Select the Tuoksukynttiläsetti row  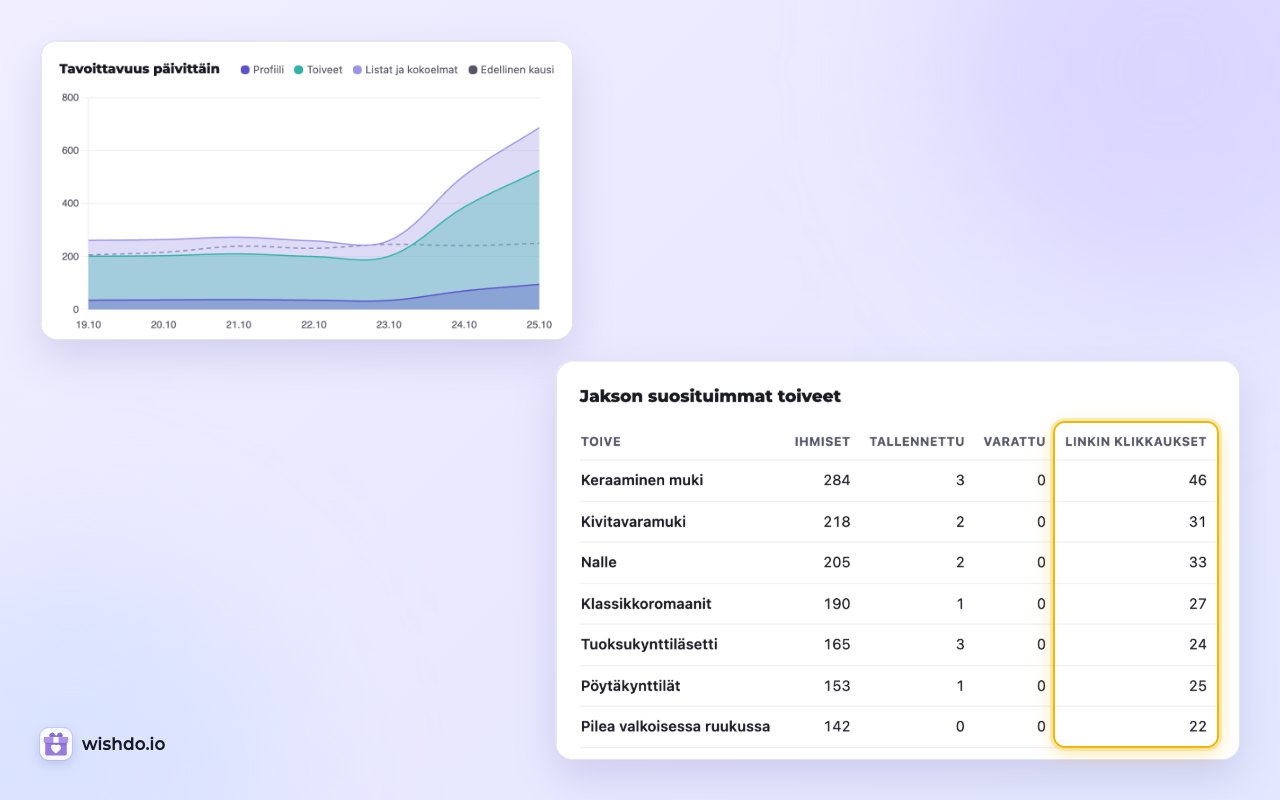click(898, 644)
